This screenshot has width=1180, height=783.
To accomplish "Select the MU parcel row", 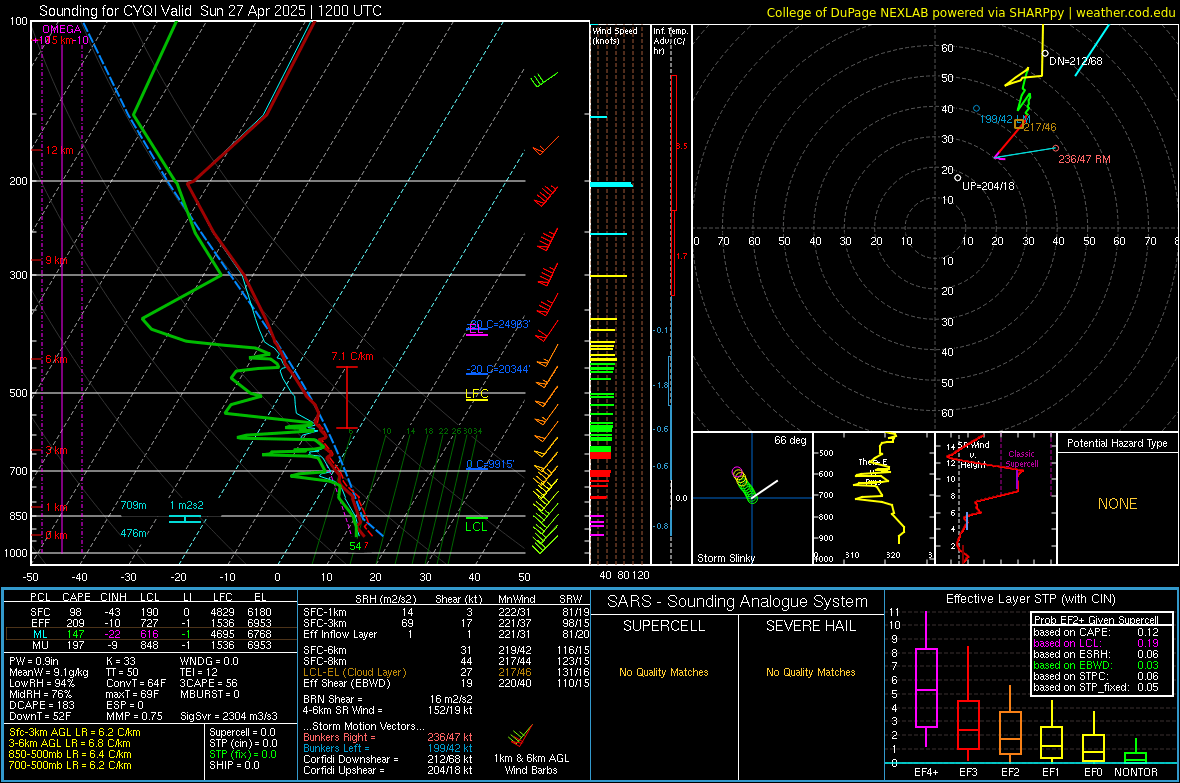I will 151,645.
